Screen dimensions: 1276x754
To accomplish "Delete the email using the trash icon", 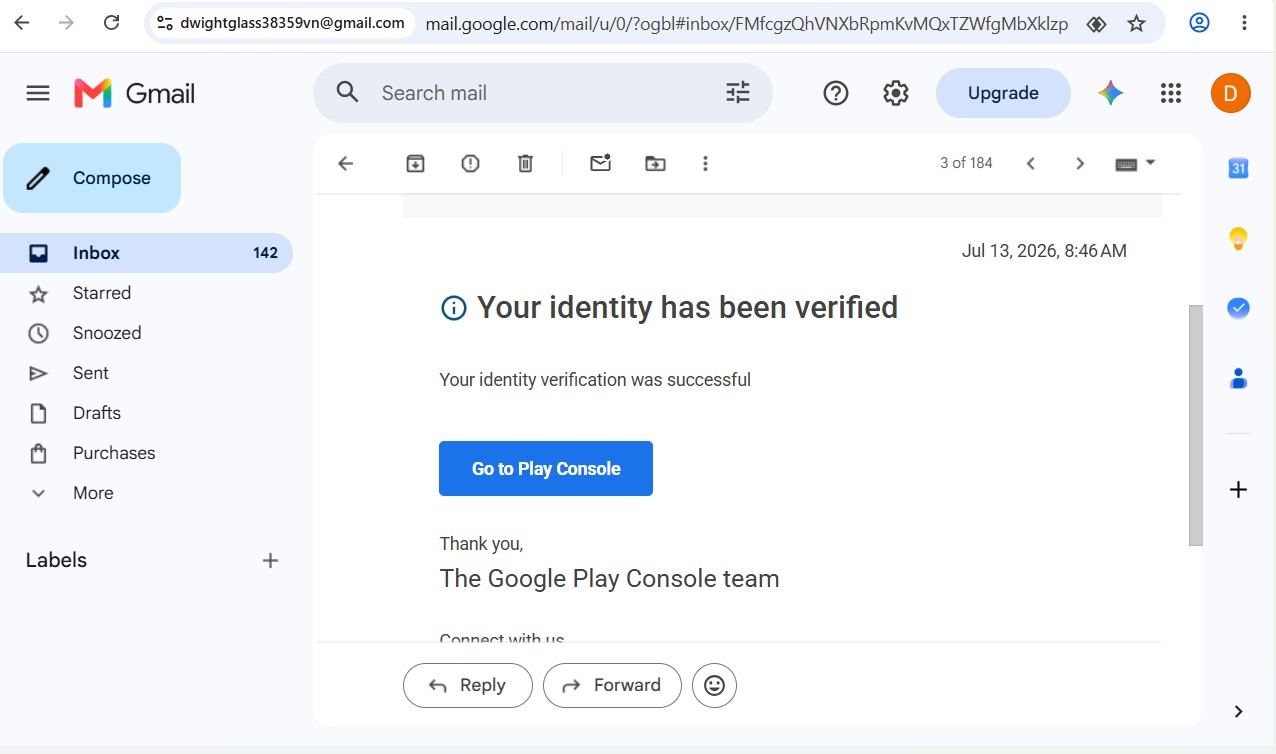I will point(525,164).
